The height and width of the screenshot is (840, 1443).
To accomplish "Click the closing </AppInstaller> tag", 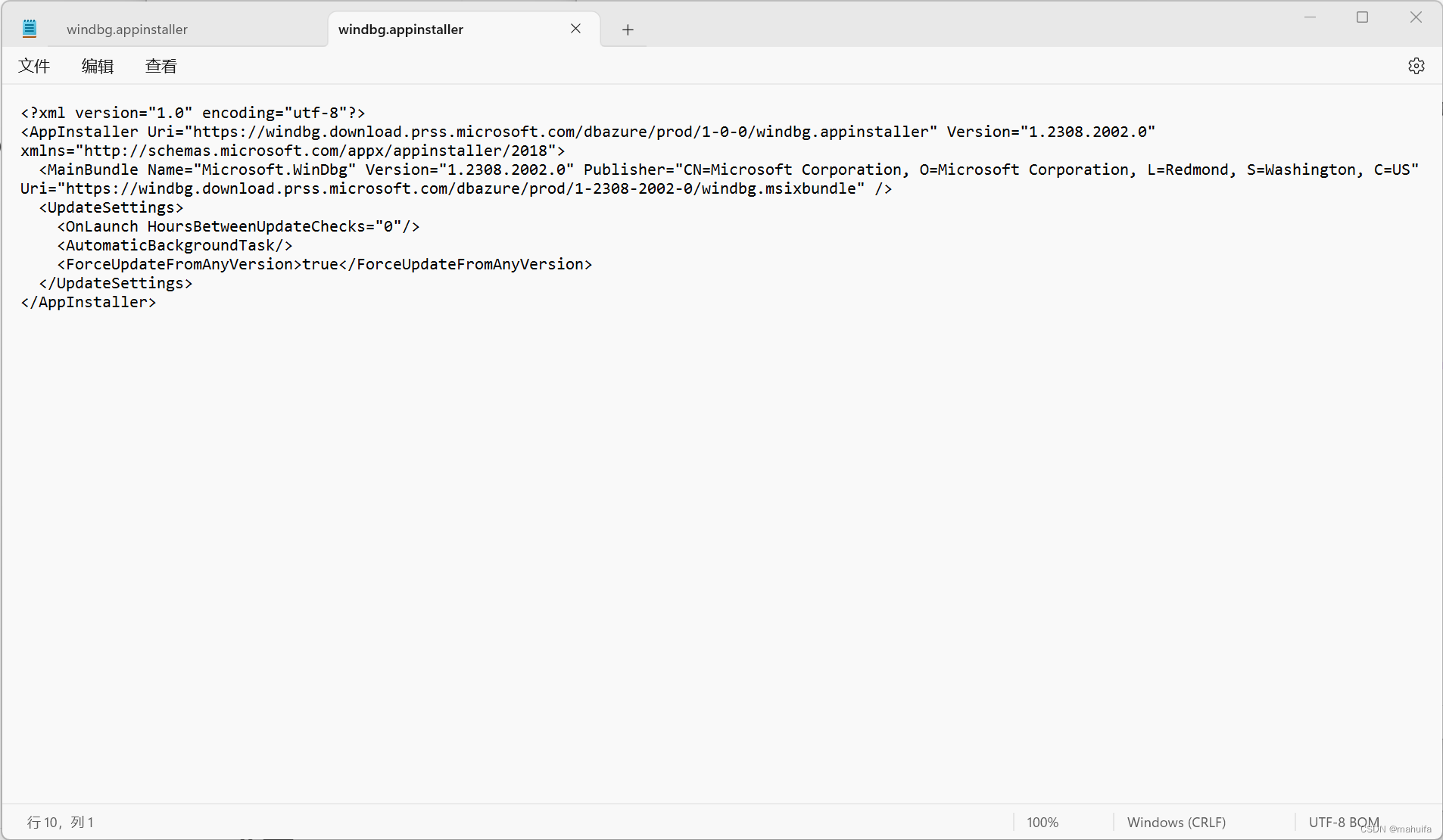I will [x=89, y=302].
